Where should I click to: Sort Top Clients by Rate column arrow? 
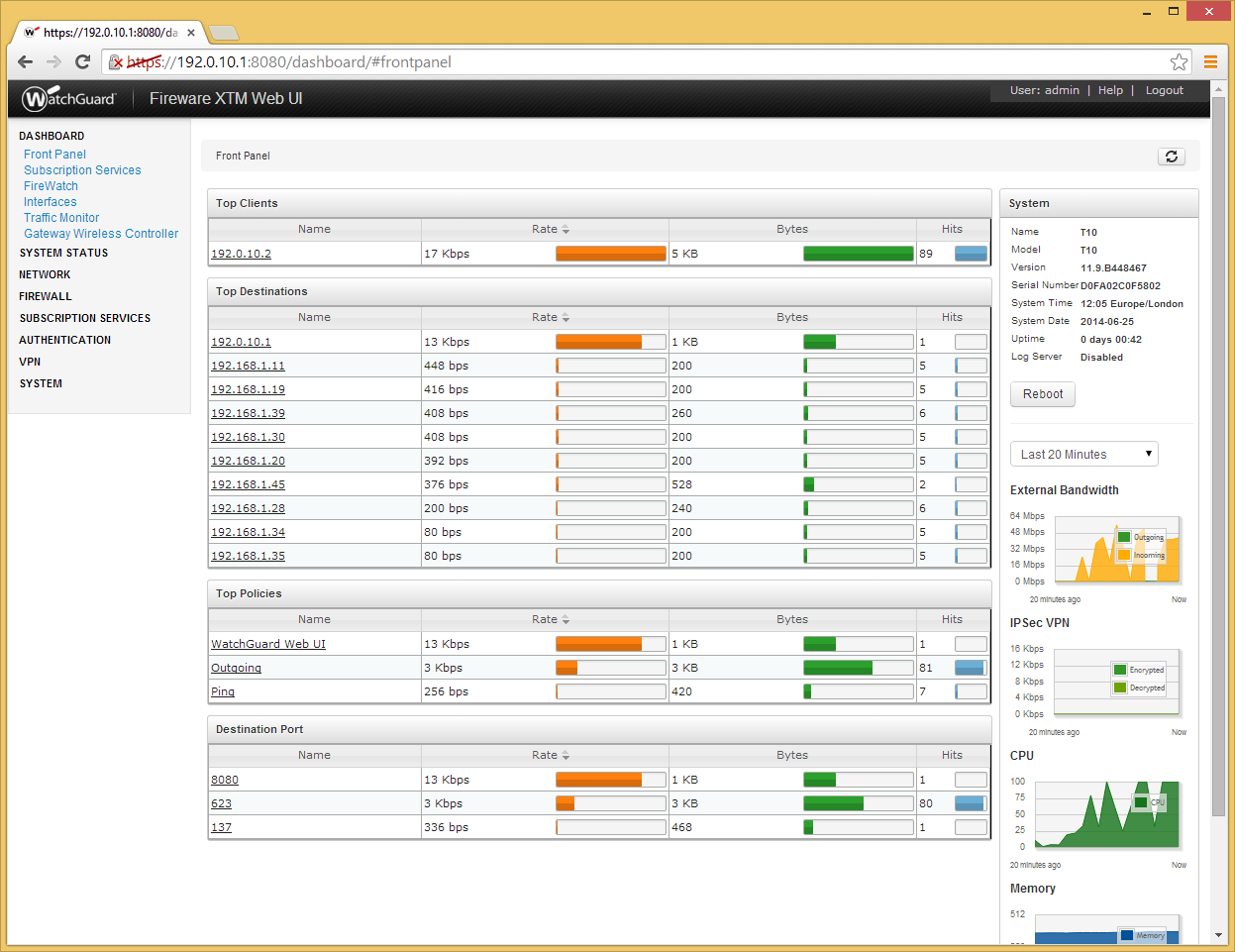pyautogui.click(x=566, y=230)
